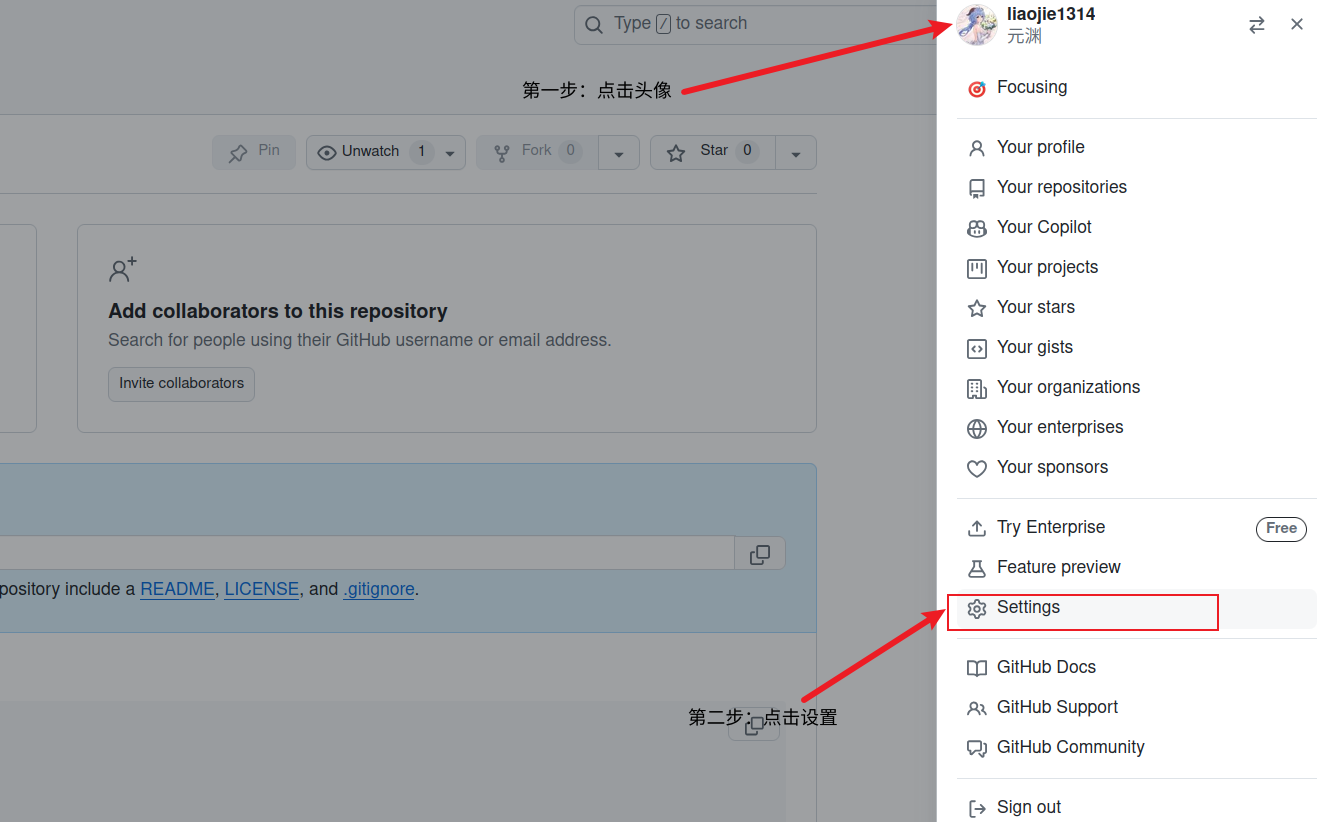Click the Invite collaborators button
The height and width of the screenshot is (822, 1337).
point(181,384)
